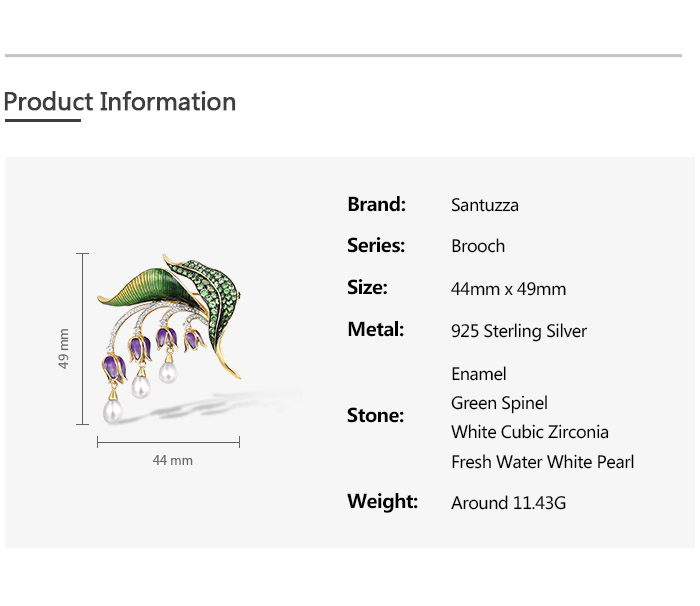Image resolution: width=700 pixels, height=606 pixels.
Task: Click the Green Spinel stone entry
Action: click(499, 403)
